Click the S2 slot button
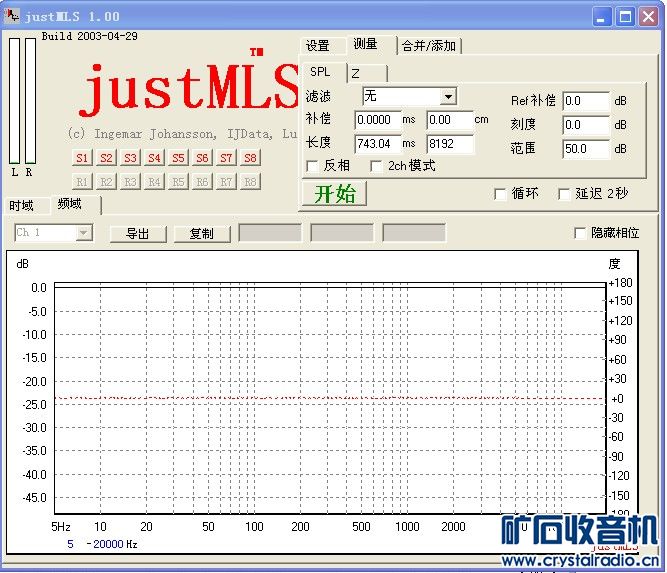The width and height of the screenshot is (667, 573). point(106,158)
